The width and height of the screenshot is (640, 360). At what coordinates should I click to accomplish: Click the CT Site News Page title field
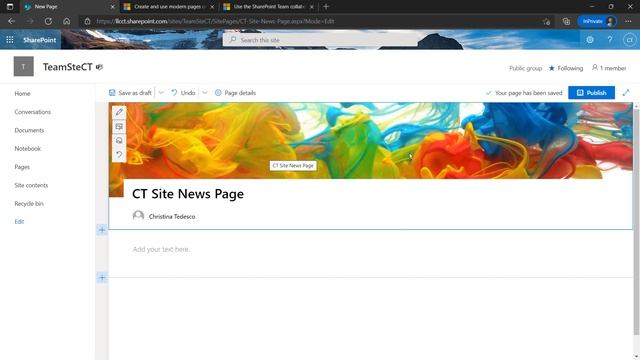[188, 194]
